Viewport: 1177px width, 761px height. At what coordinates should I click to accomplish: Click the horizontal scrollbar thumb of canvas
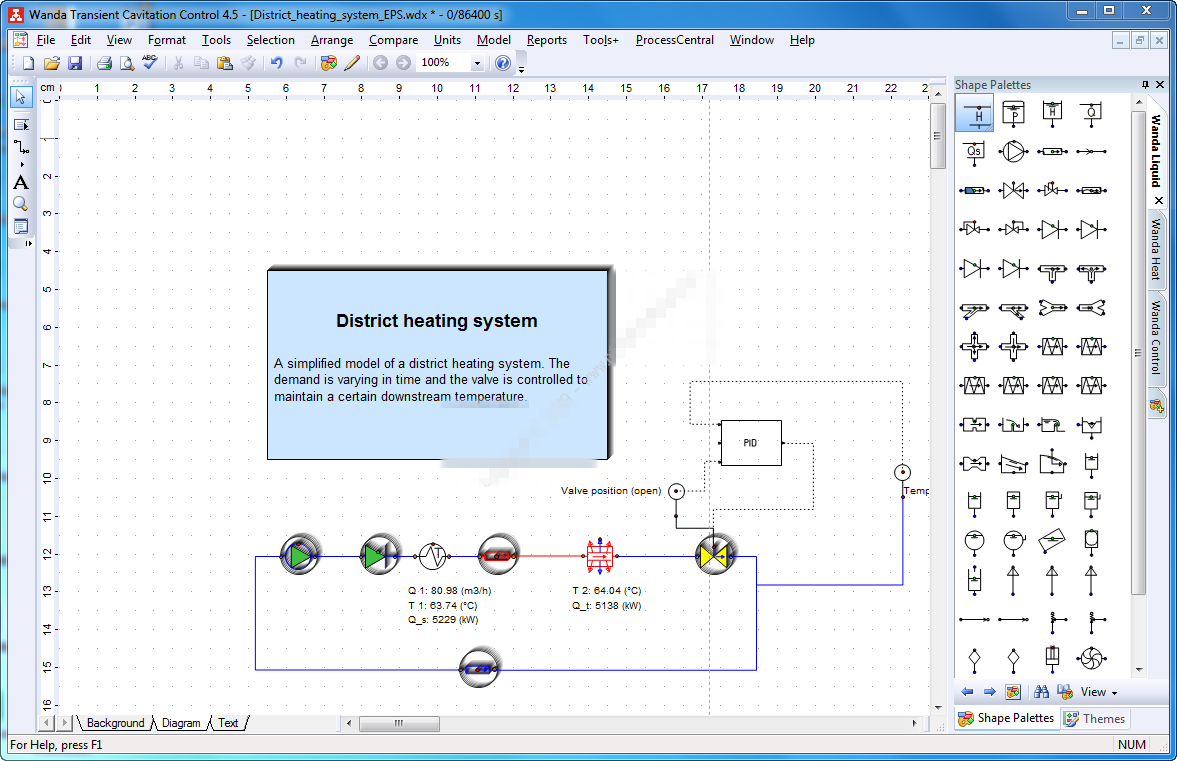tap(399, 723)
